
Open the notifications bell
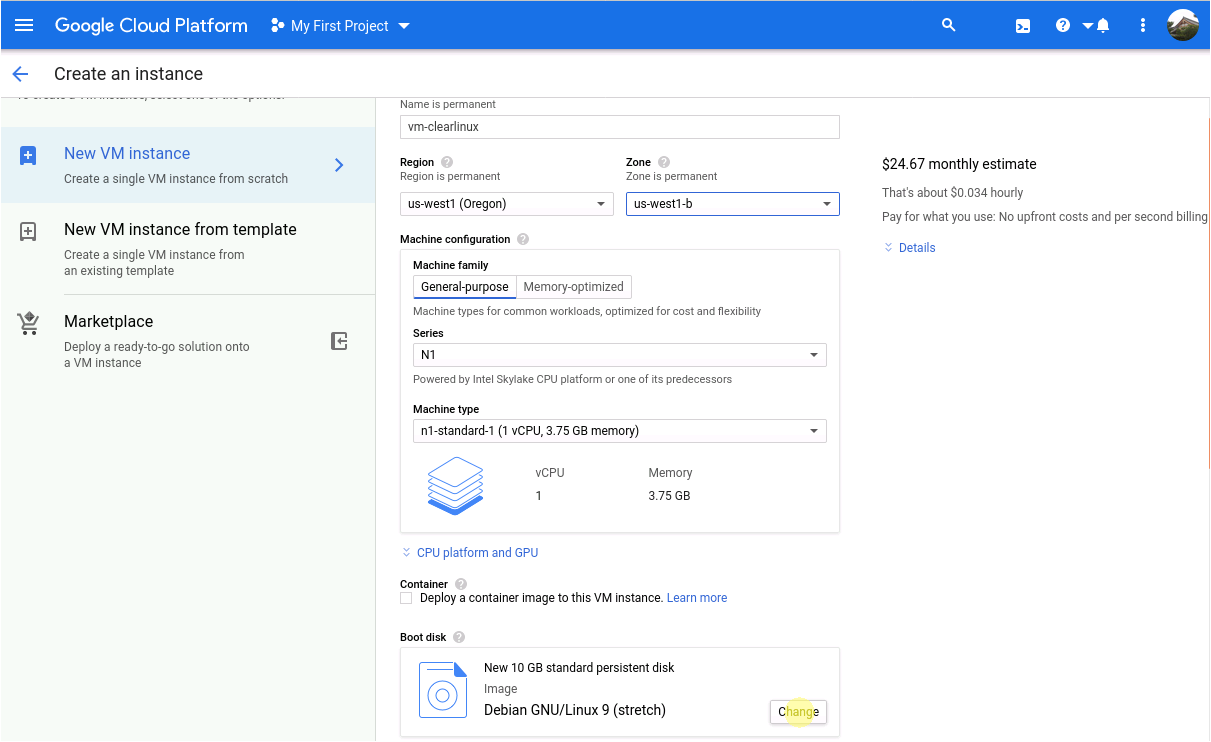(x=1103, y=25)
